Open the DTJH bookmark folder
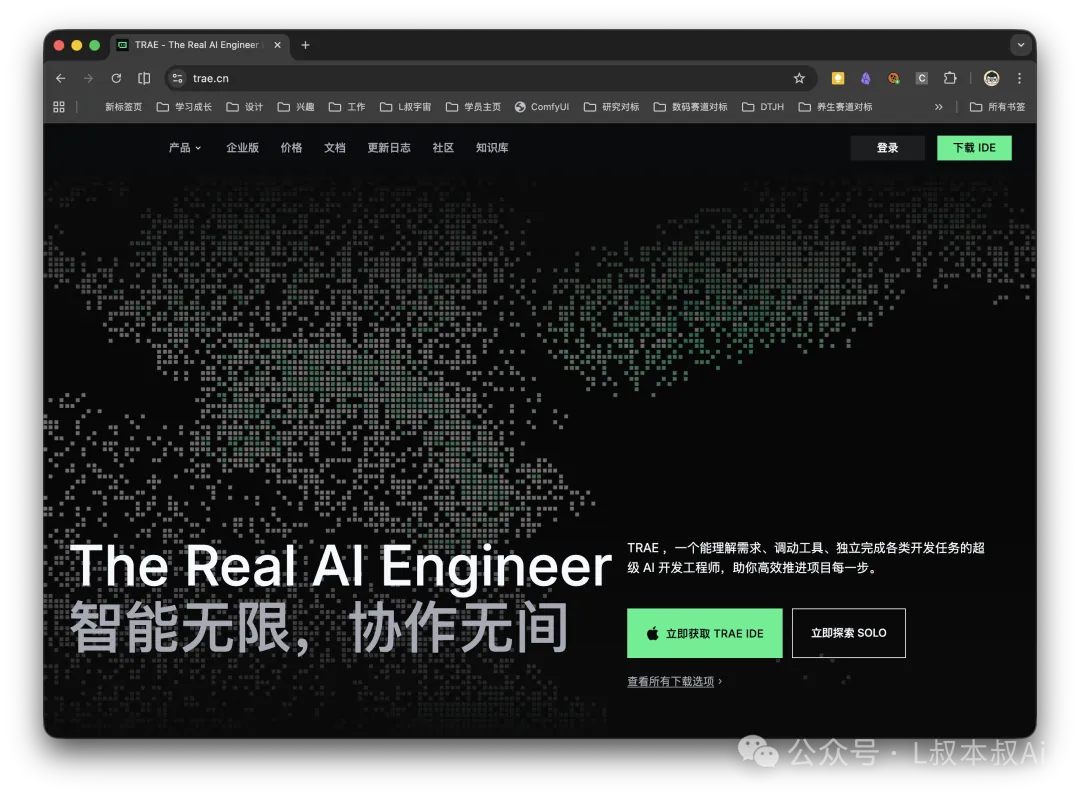 763,107
